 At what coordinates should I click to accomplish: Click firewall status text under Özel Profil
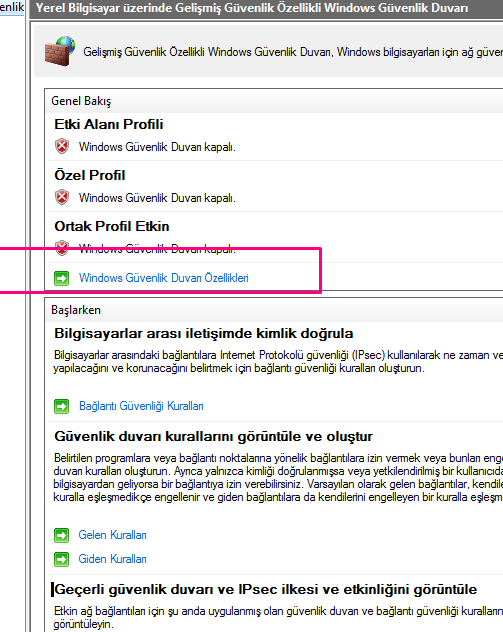(x=157, y=198)
